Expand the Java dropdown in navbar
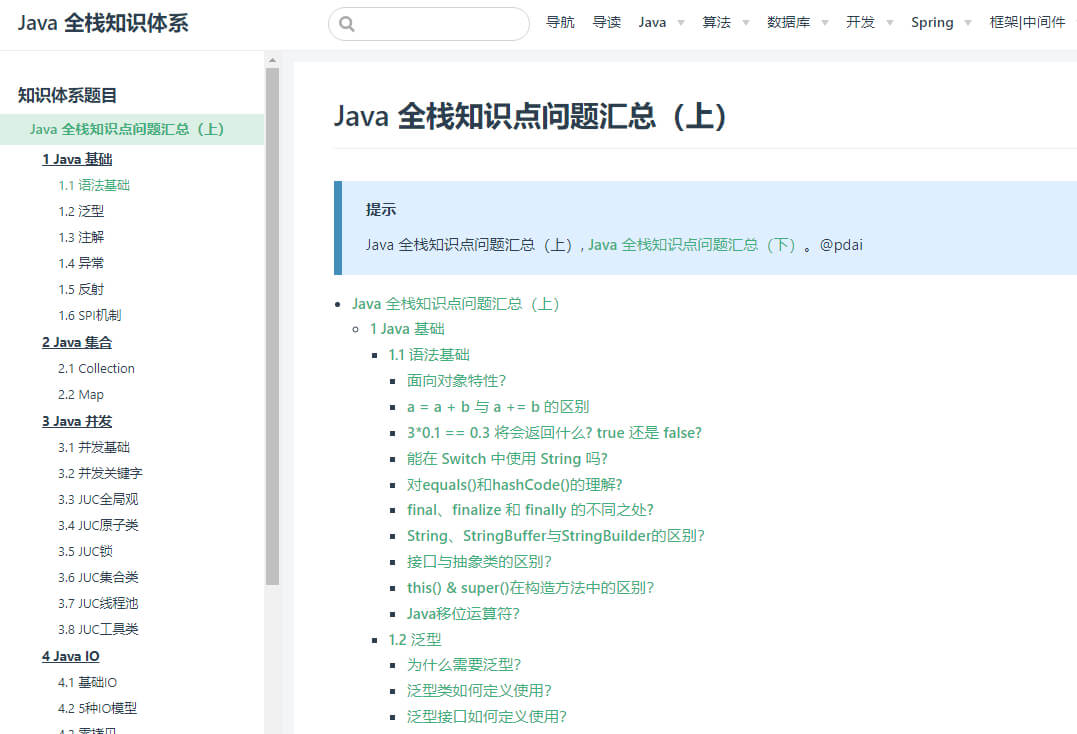The width and height of the screenshot is (1077, 734). click(661, 22)
